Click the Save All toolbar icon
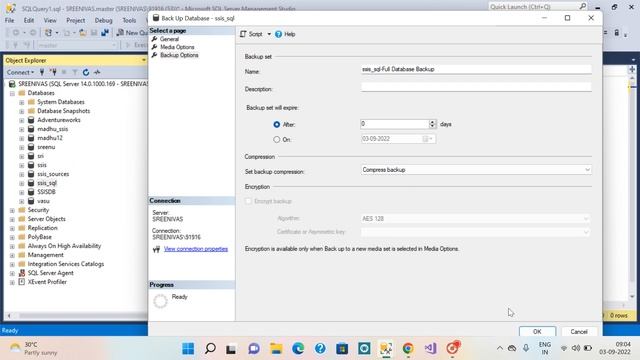 [x=105, y=33]
